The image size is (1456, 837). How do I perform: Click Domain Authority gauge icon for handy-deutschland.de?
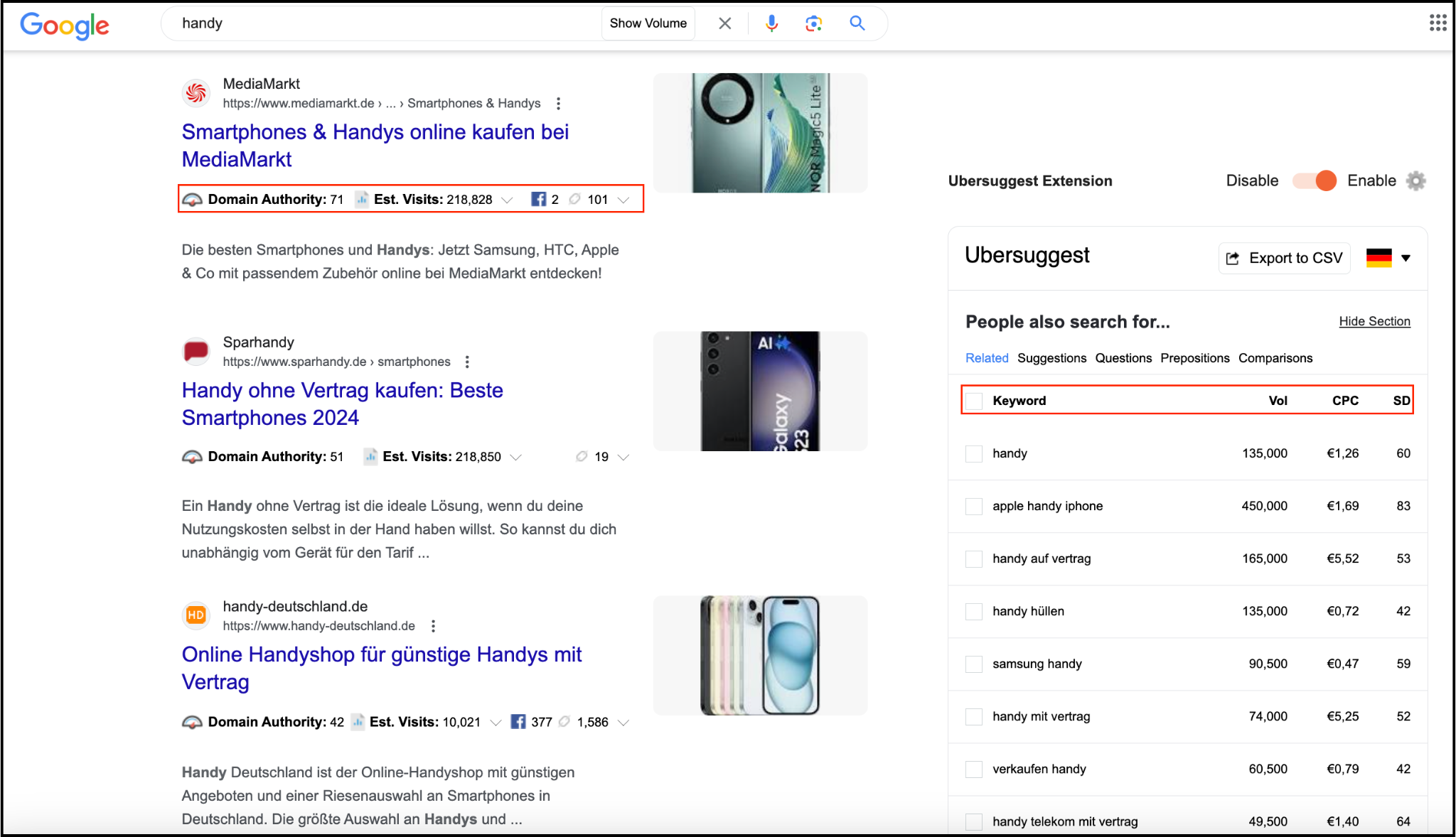pyautogui.click(x=192, y=723)
